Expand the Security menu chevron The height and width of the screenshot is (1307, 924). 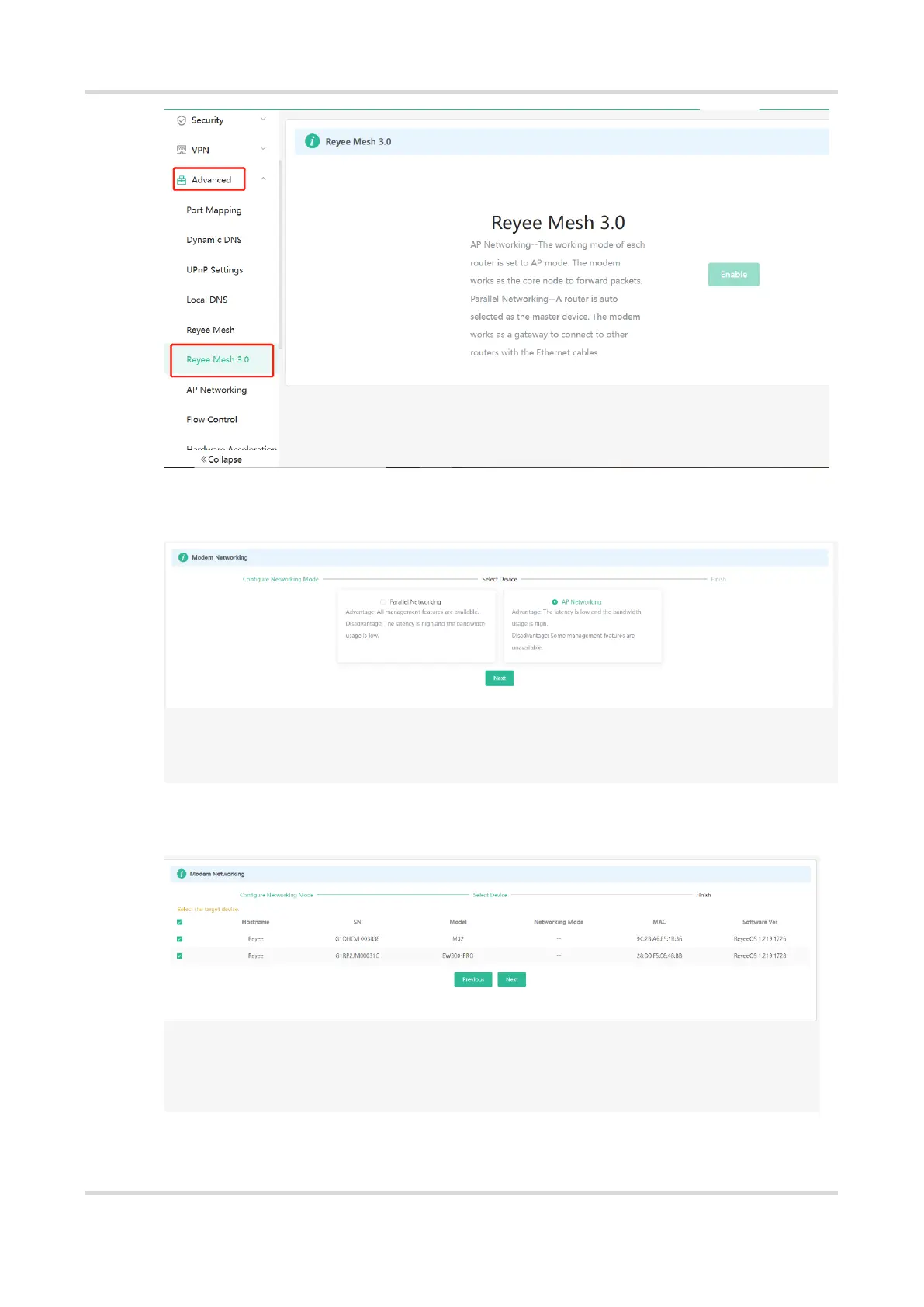tap(263, 120)
